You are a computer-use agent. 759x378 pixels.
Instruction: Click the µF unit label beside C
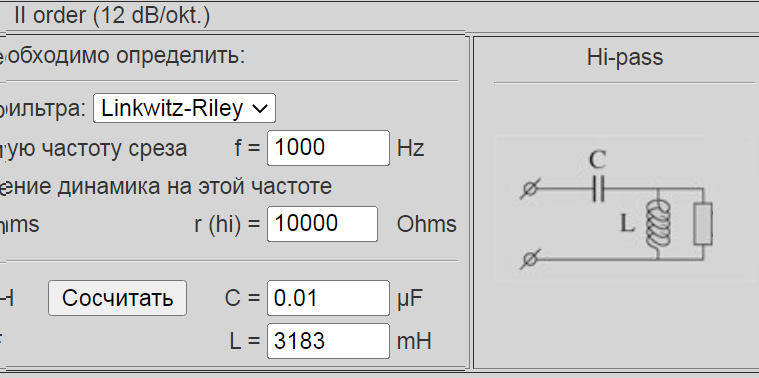point(410,299)
